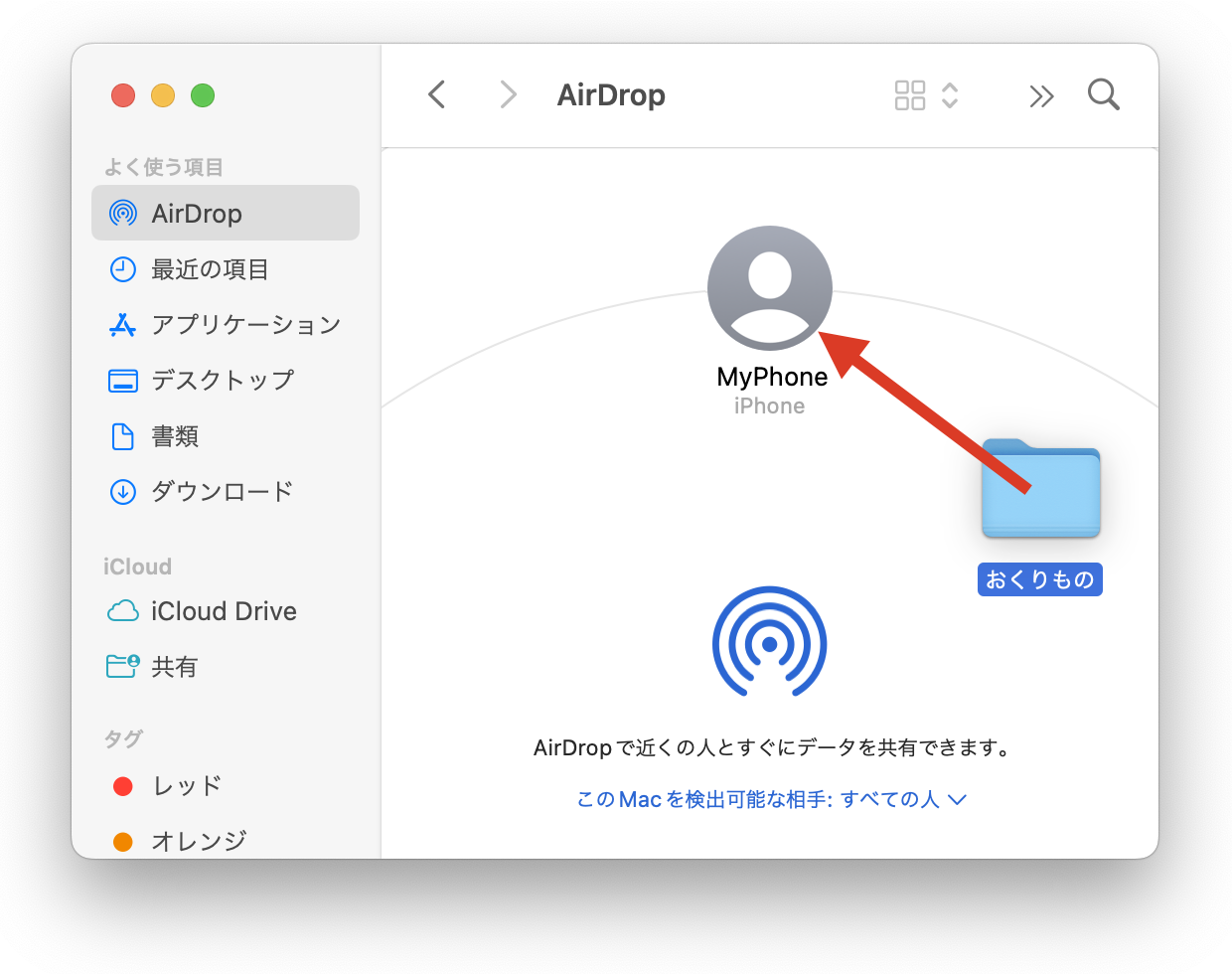This screenshot has width=1232, height=974.
Task: Click the アプリケーション icon in sidebar
Action: tap(123, 325)
